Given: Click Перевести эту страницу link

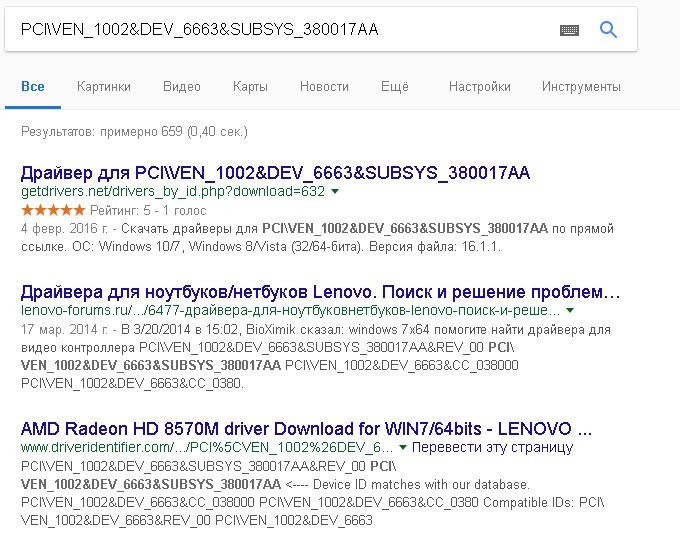Looking at the screenshot, I should click(492, 447).
